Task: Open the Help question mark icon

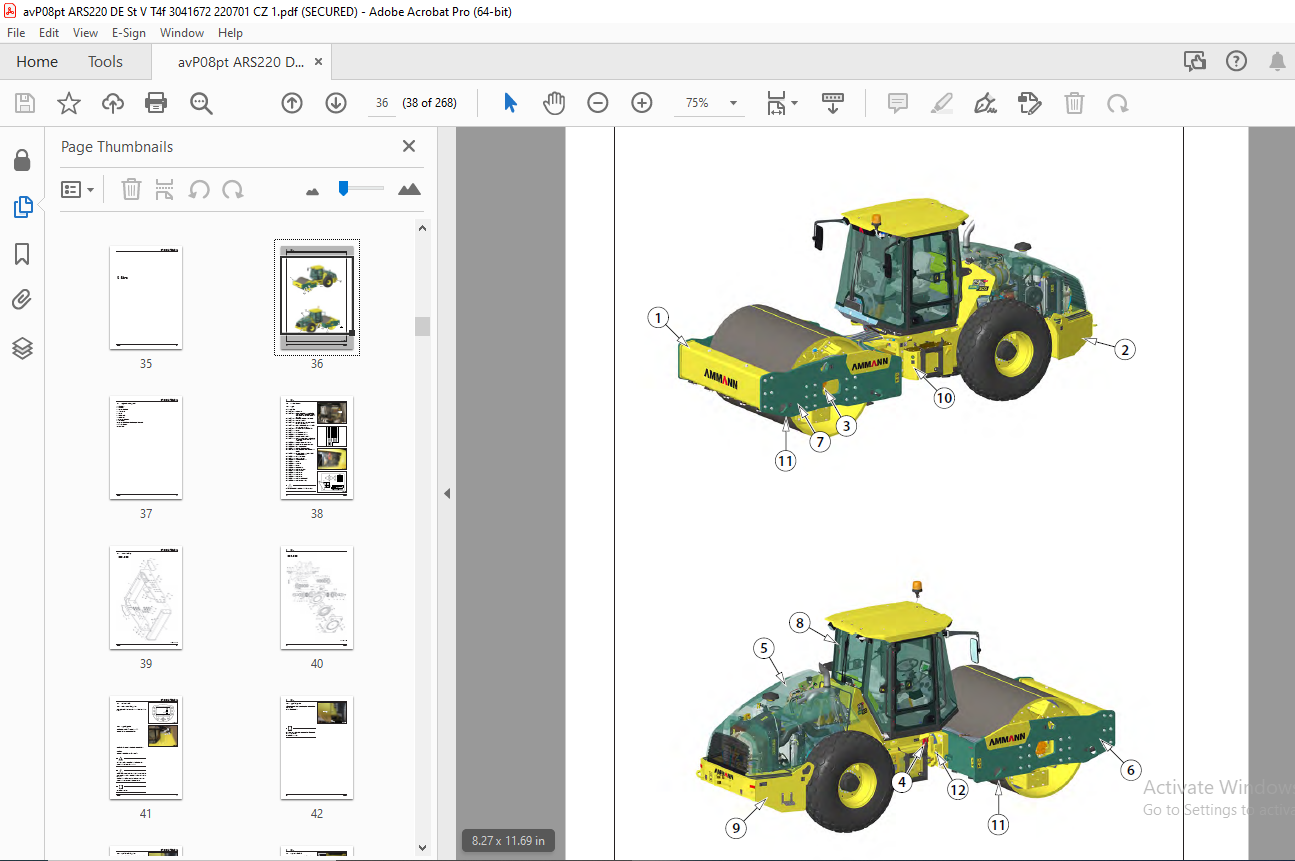Action: click(x=1236, y=62)
